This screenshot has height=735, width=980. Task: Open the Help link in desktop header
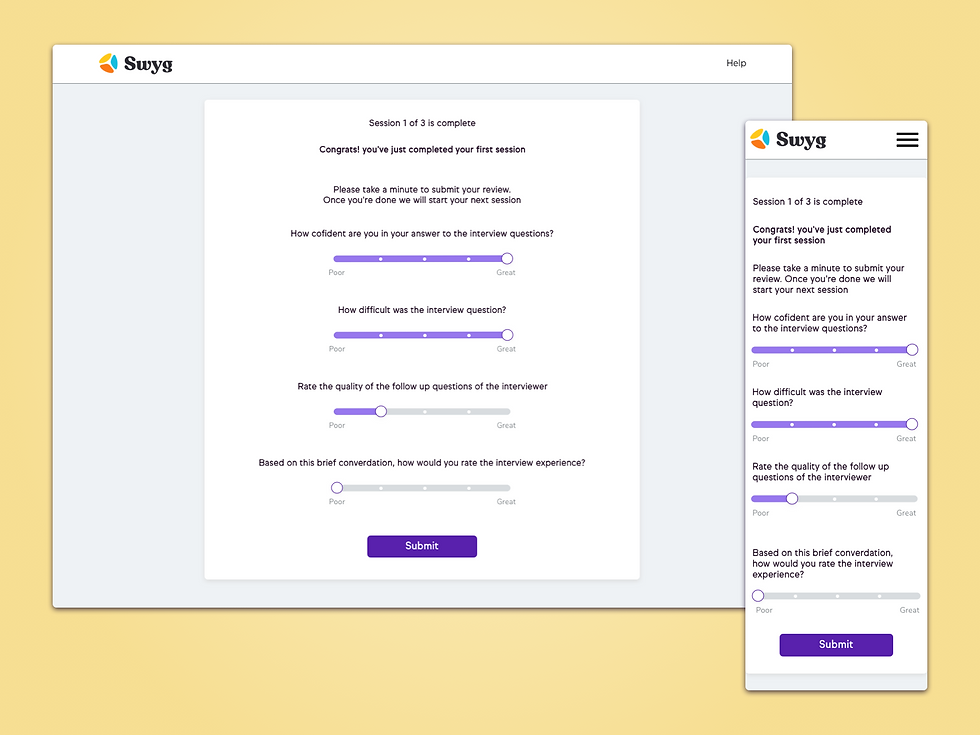click(736, 63)
